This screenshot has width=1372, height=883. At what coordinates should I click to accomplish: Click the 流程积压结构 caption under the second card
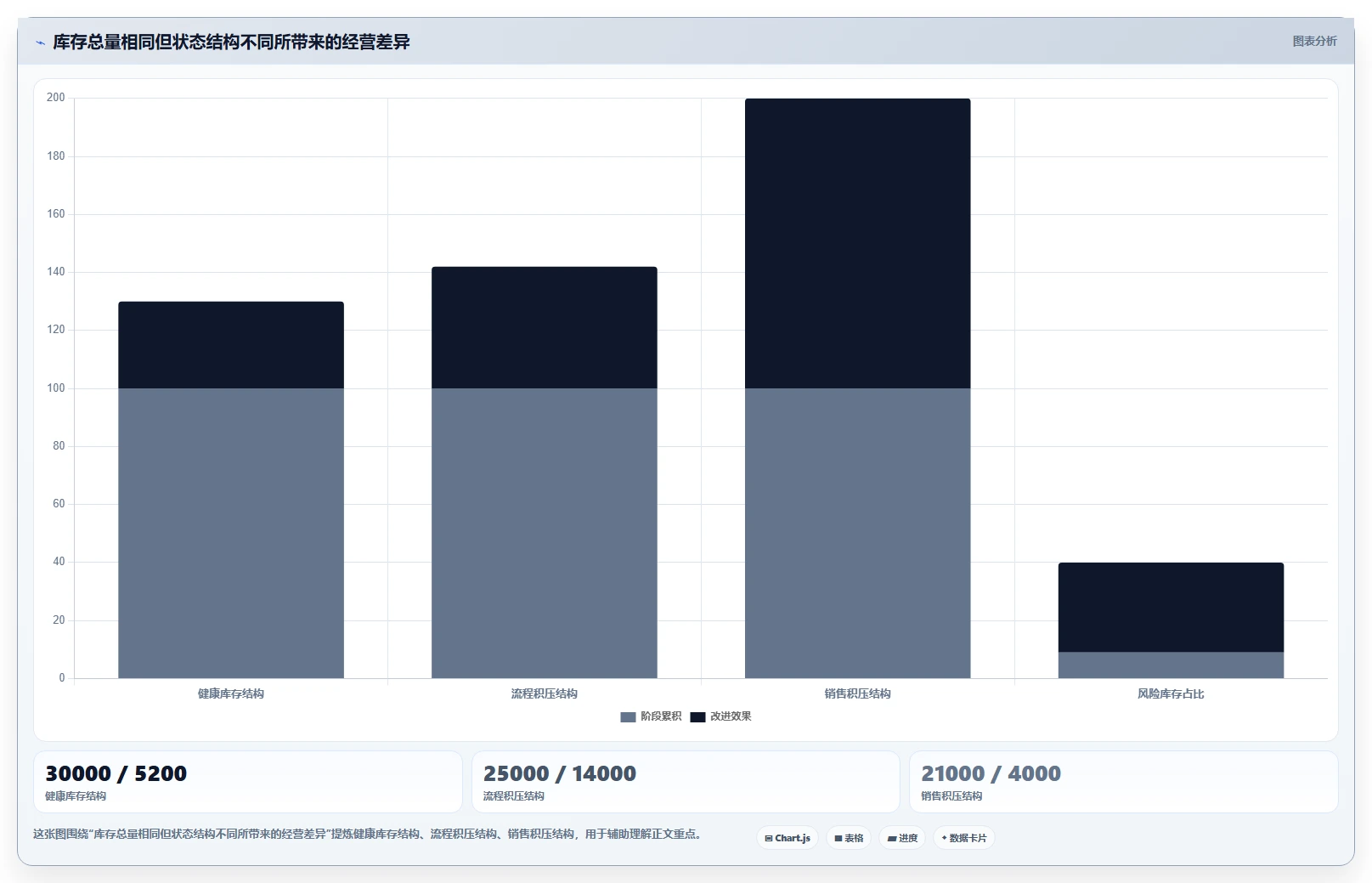pyautogui.click(x=514, y=796)
